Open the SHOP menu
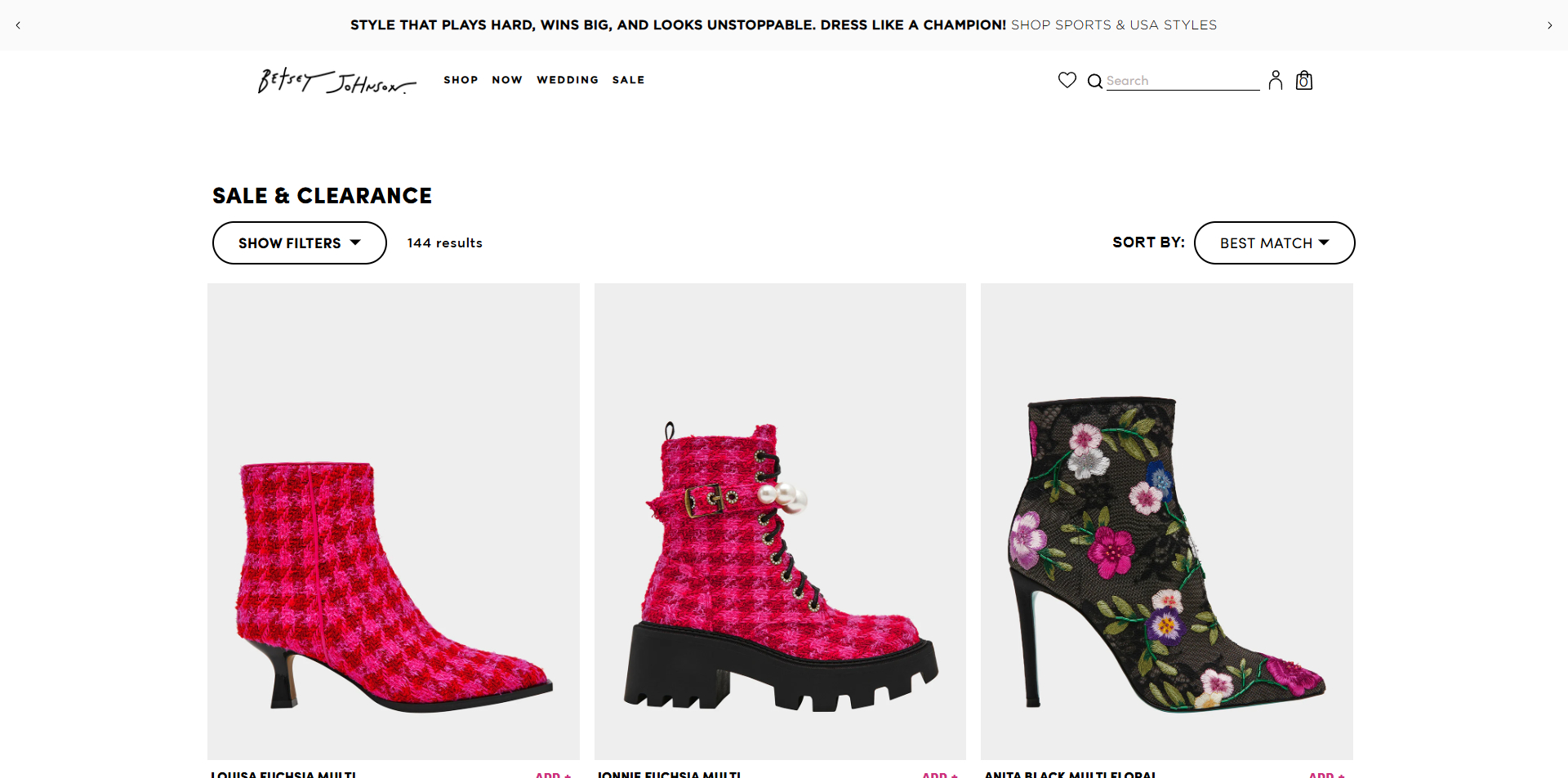Viewport: 1568px width, 778px height. coord(461,79)
